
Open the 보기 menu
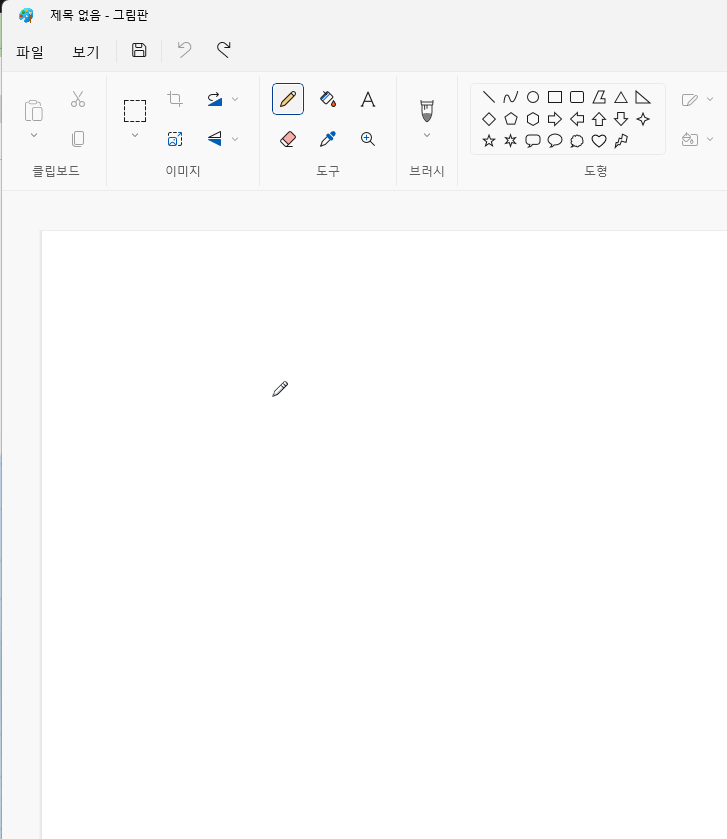(86, 52)
